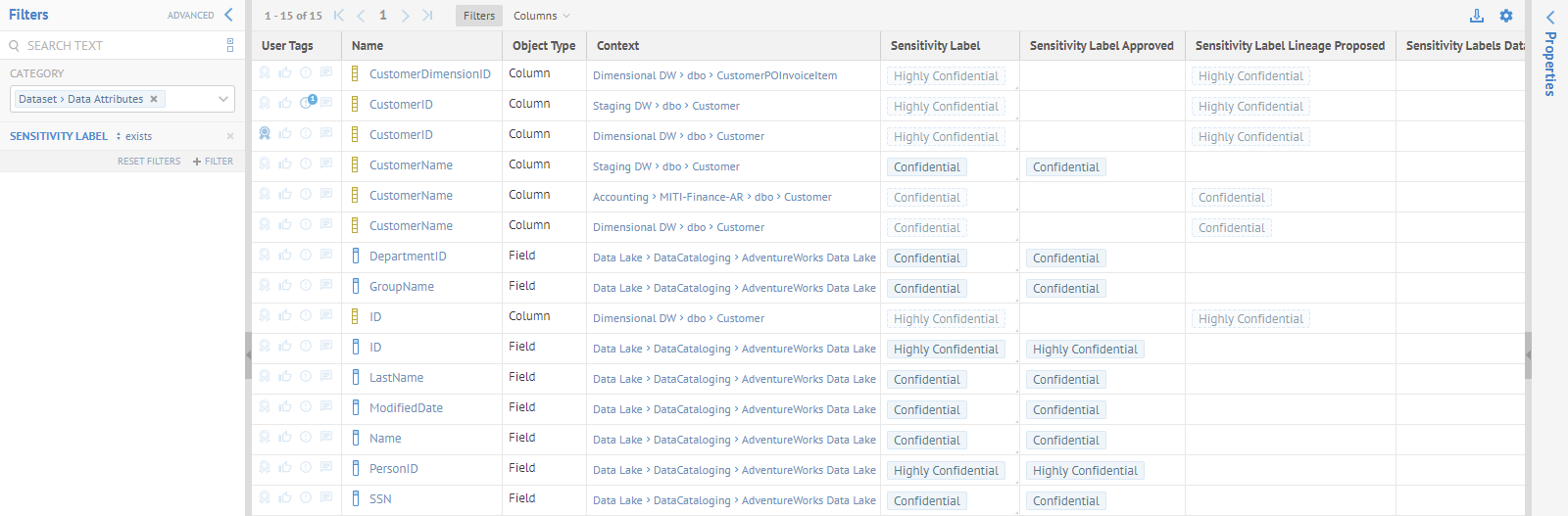This screenshot has width=1568, height=516.
Task: Click the download icon above the table
Action: (1477, 16)
